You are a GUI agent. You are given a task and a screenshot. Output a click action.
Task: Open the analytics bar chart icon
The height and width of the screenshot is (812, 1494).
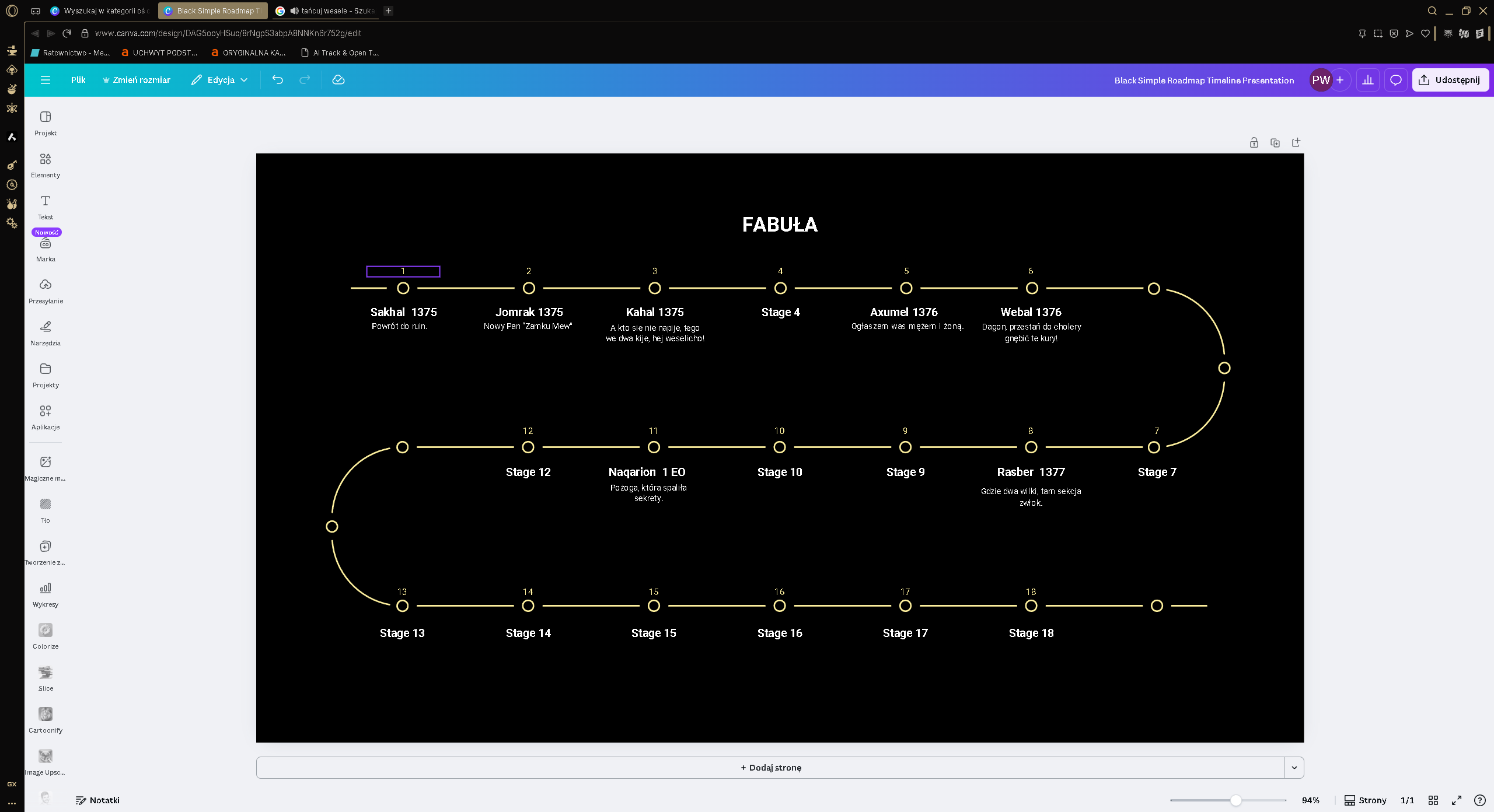point(1368,80)
